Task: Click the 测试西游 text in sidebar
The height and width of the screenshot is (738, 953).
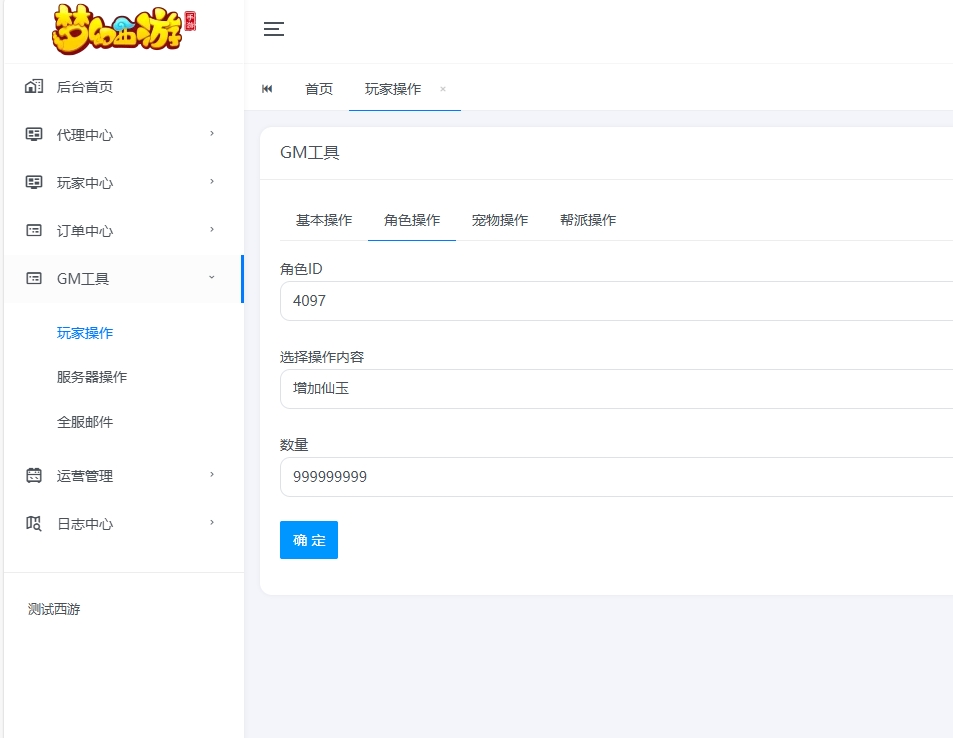Action: pos(54,609)
